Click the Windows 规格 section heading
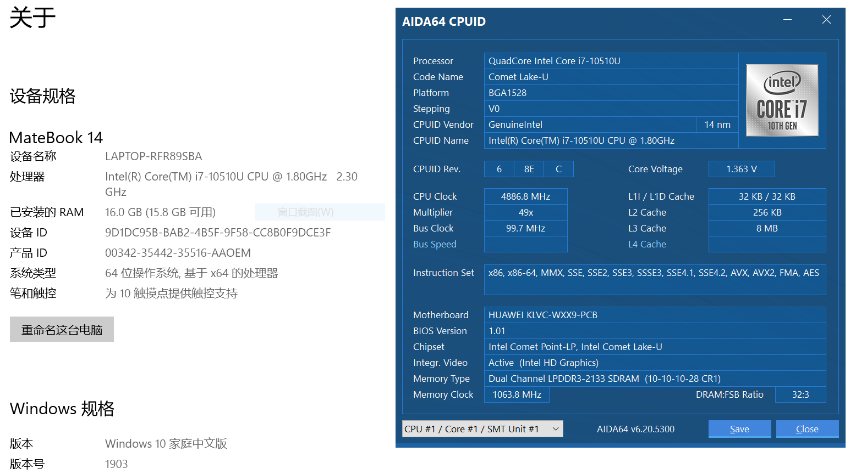867x474 pixels. (62, 409)
